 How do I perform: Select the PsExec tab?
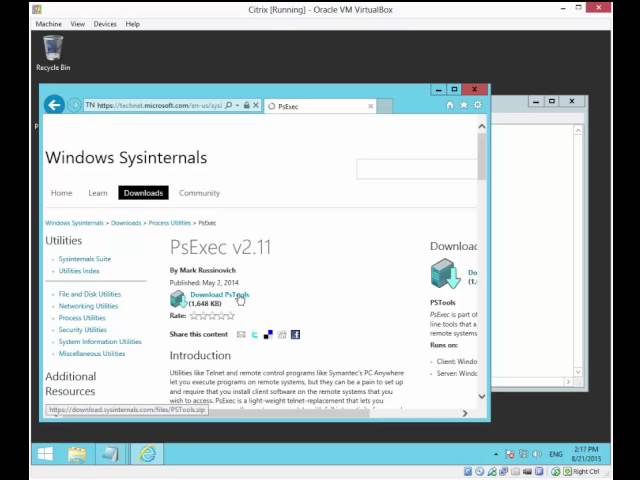point(320,106)
